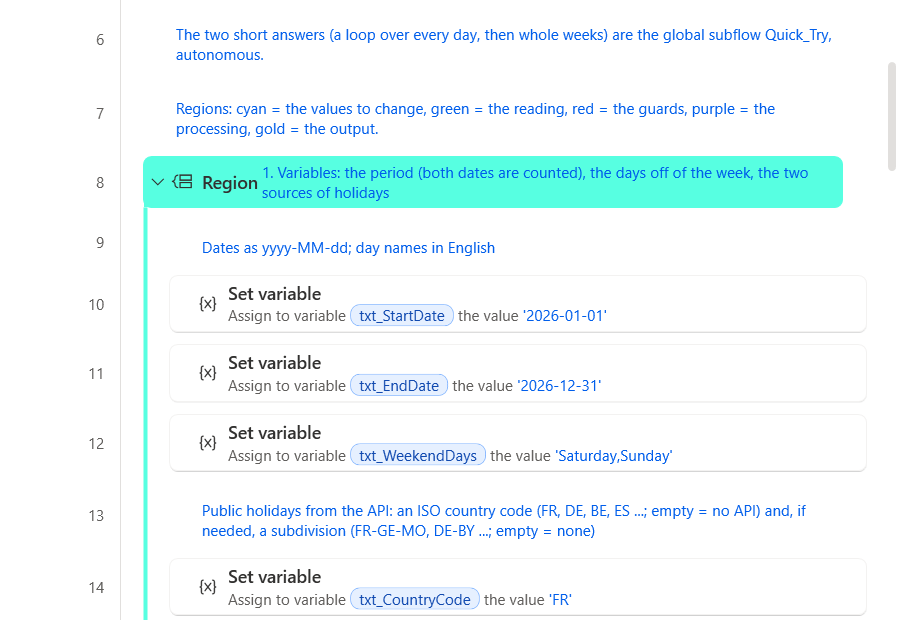Click line number 6
Viewport: 897px width, 620px height.
coord(100,39)
